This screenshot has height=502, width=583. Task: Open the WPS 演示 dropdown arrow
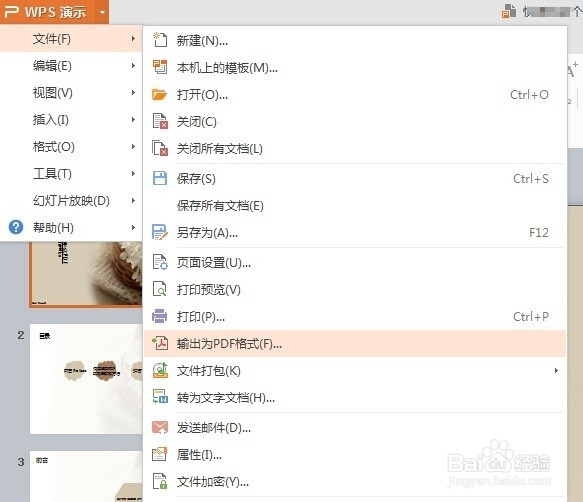[102, 12]
